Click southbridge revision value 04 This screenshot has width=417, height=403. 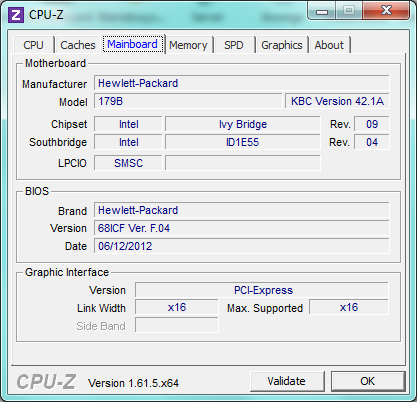click(372, 142)
